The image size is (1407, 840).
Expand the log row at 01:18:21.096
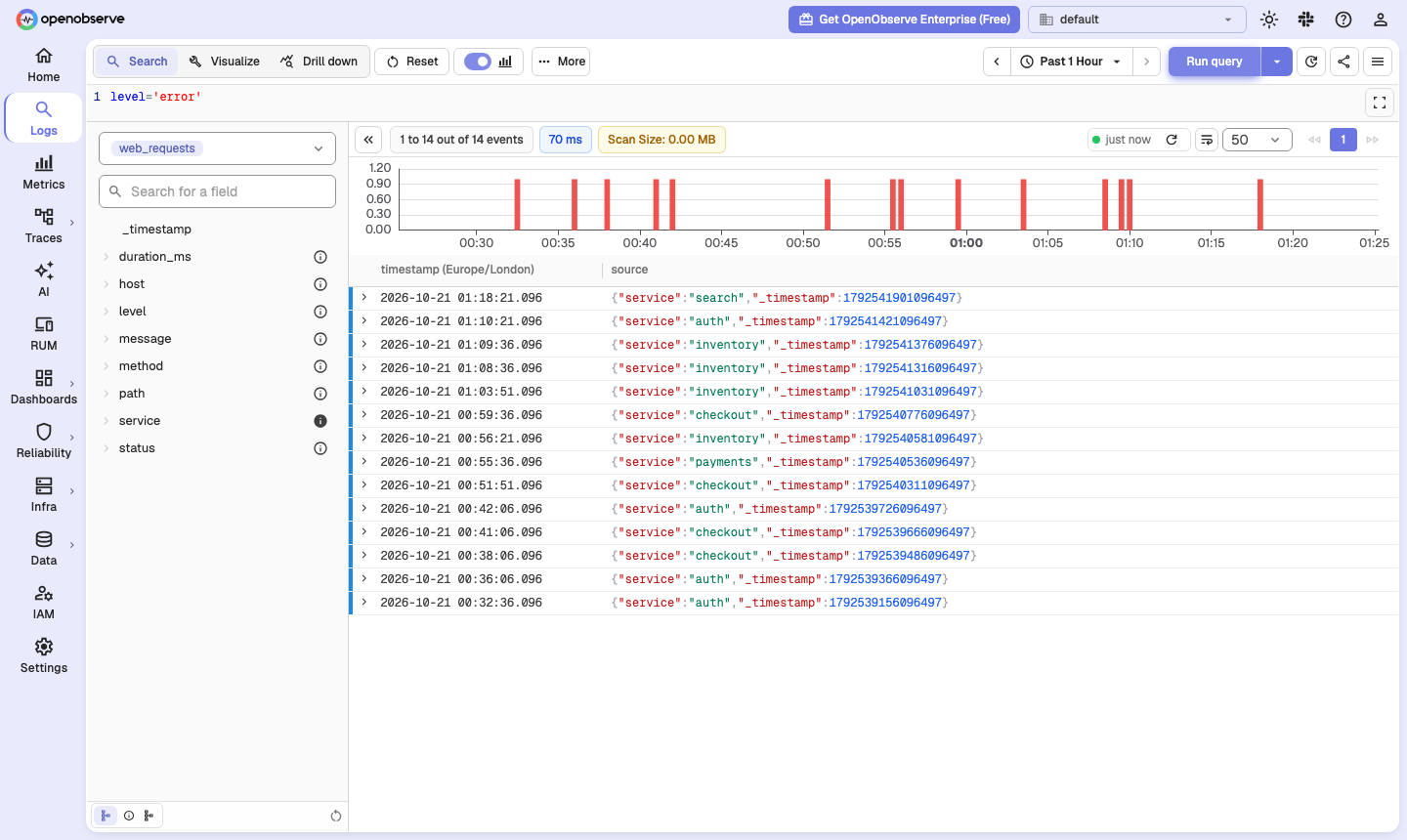(x=364, y=297)
